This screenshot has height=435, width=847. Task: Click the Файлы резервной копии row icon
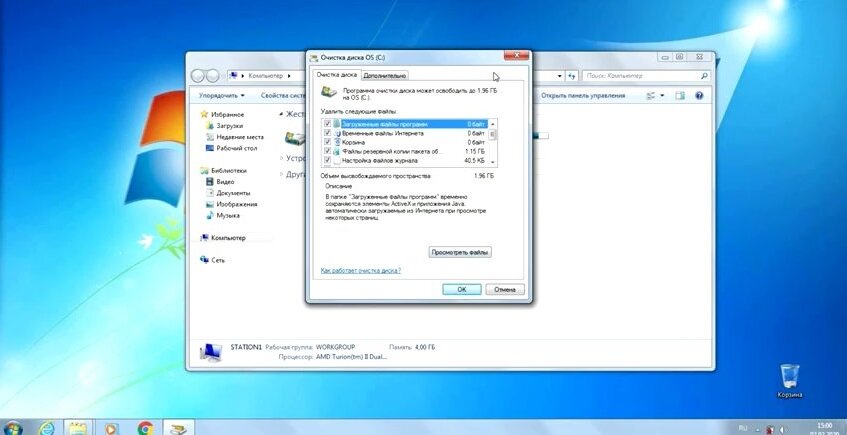click(337, 151)
